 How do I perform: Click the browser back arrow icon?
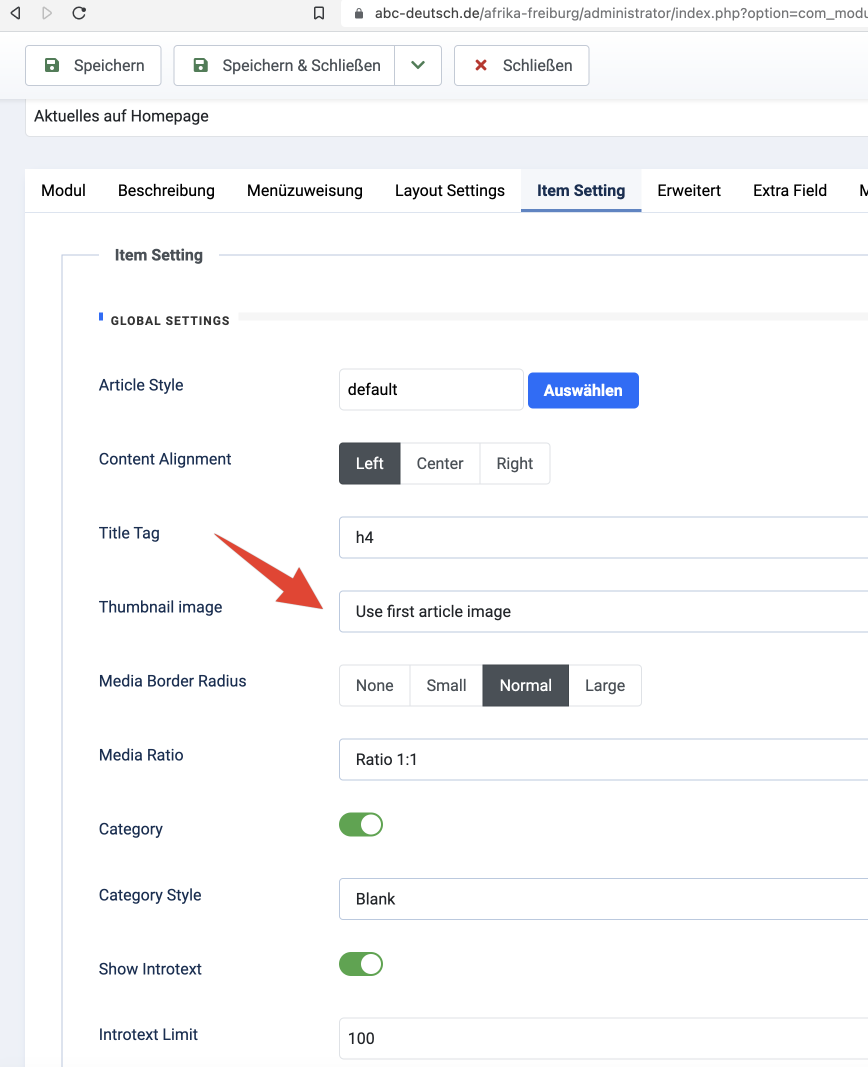coord(15,13)
